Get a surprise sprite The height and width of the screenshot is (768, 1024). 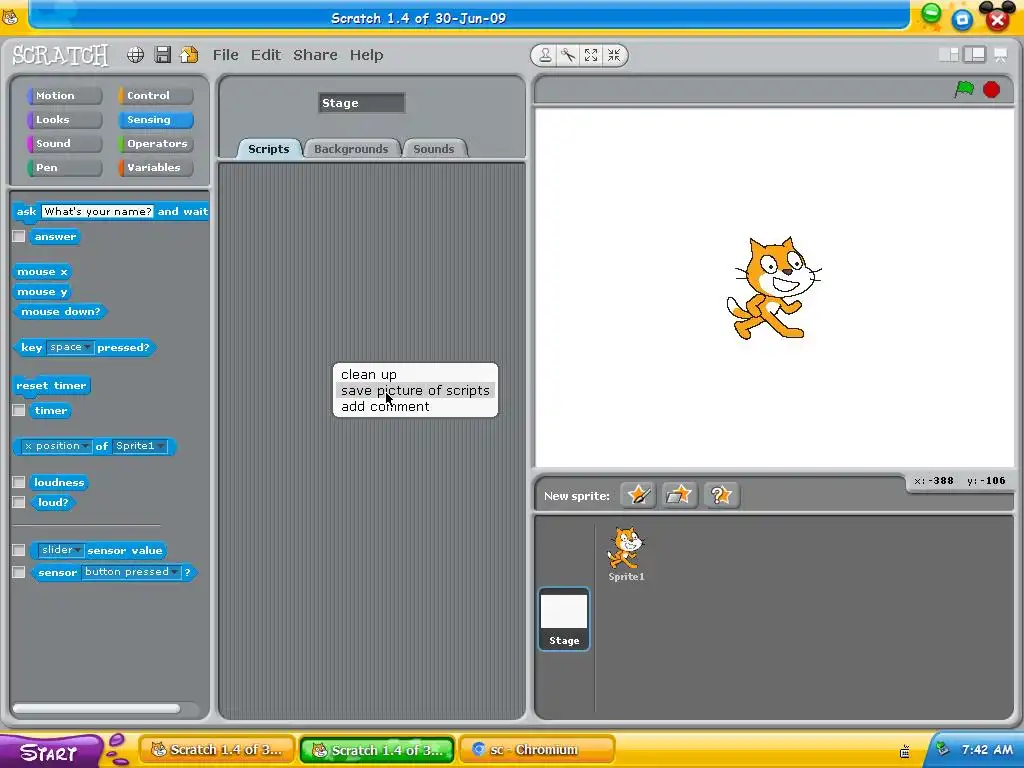coord(720,495)
